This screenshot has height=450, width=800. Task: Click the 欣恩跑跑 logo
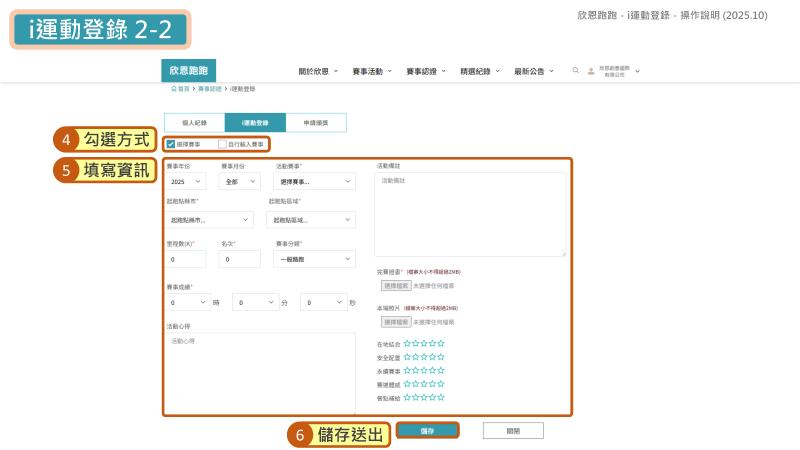(188, 71)
